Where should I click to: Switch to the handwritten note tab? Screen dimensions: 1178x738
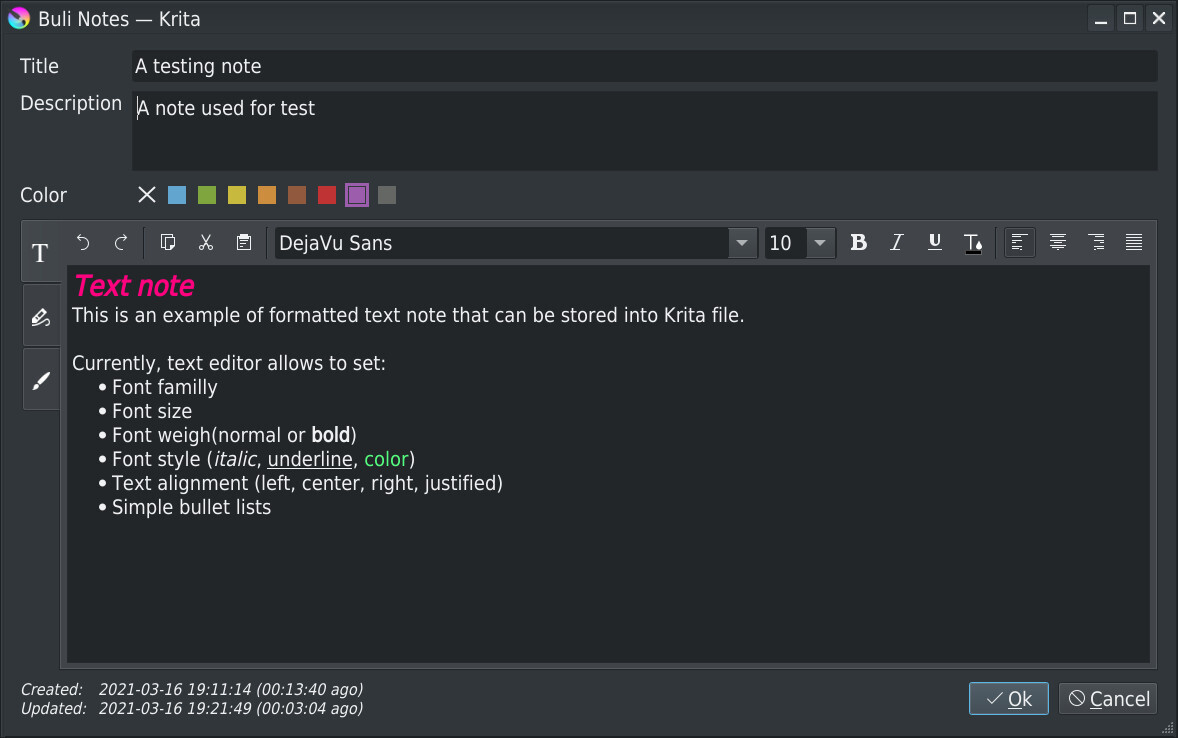(41, 318)
